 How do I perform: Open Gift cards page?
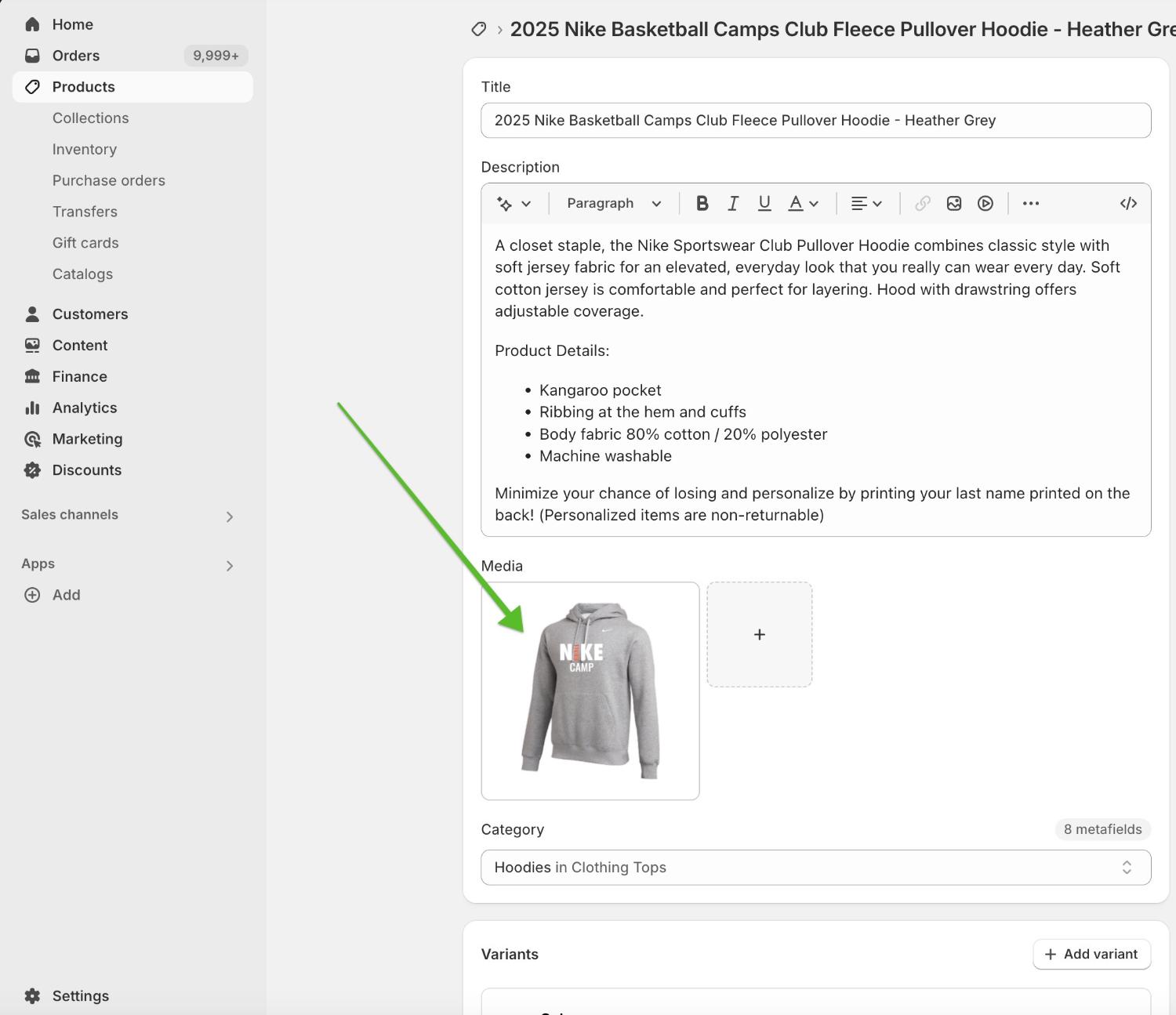click(x=85, y=243)
